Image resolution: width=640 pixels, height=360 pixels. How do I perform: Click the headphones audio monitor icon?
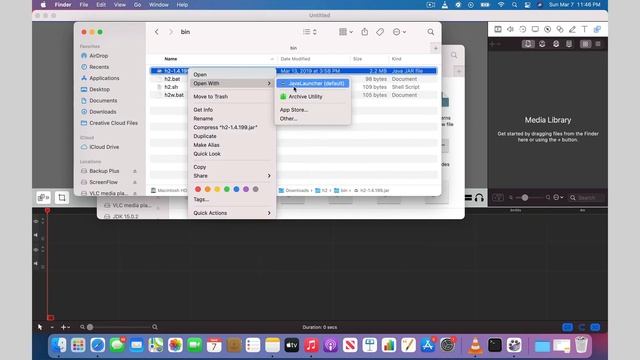click(479, 198)
